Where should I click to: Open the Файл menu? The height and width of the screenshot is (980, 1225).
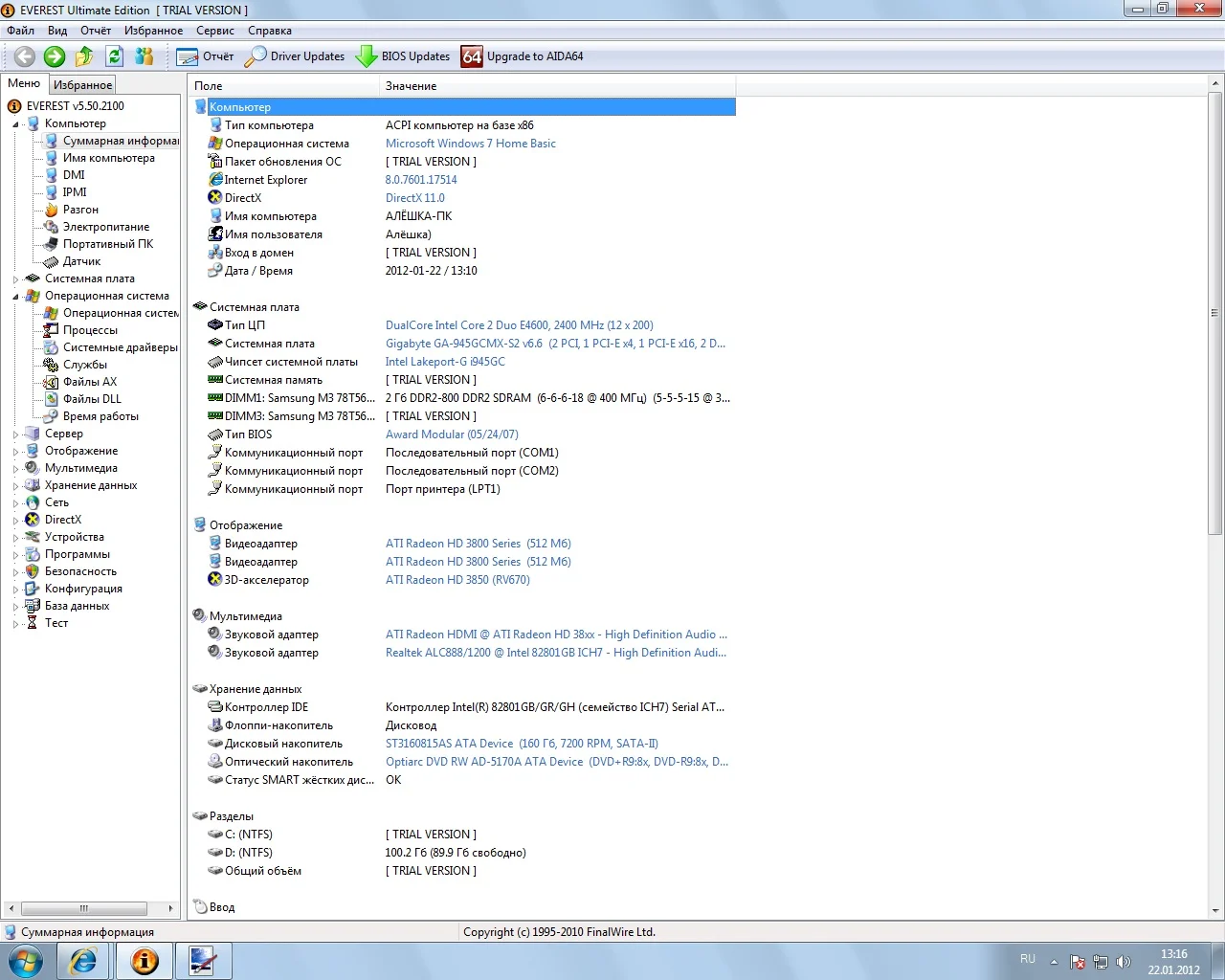pos(20,31)
